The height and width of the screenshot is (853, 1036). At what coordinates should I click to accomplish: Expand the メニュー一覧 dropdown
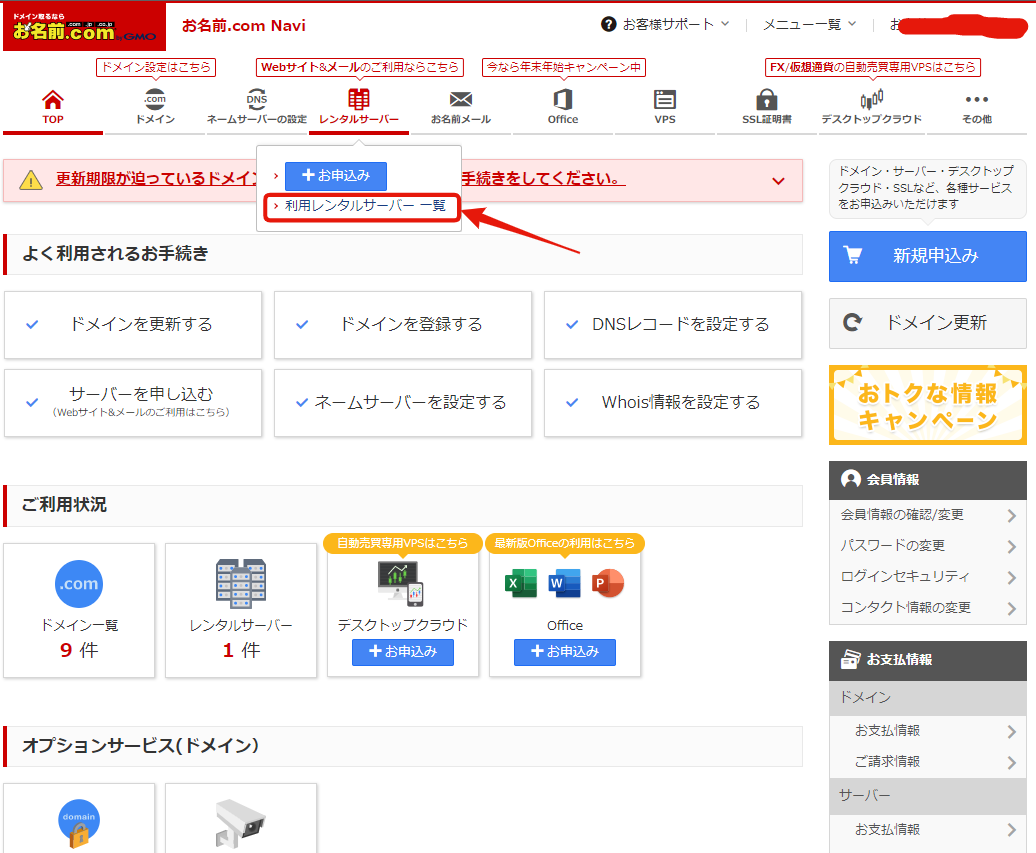click(x=809, y=24)
